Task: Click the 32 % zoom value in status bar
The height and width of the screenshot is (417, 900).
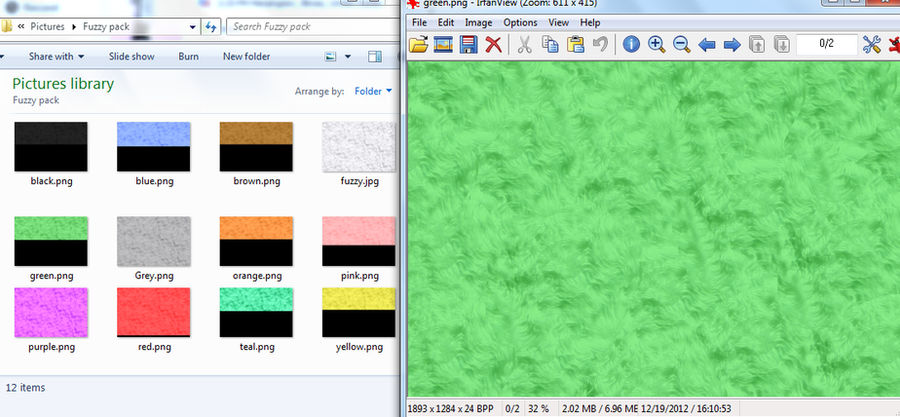Action: [538, 409]
